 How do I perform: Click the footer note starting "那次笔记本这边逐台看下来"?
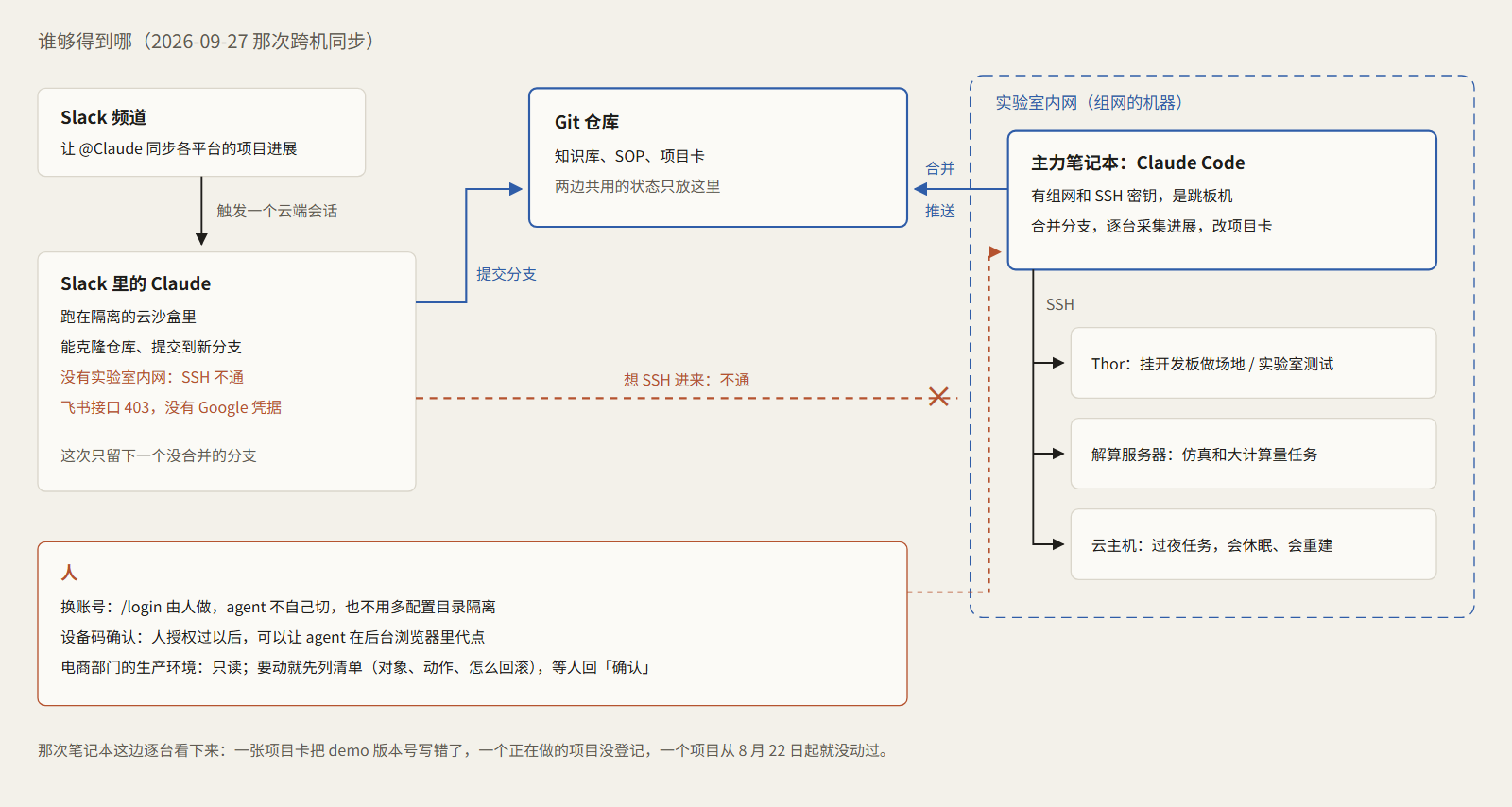pyautogui.click(x=464, y=750)
